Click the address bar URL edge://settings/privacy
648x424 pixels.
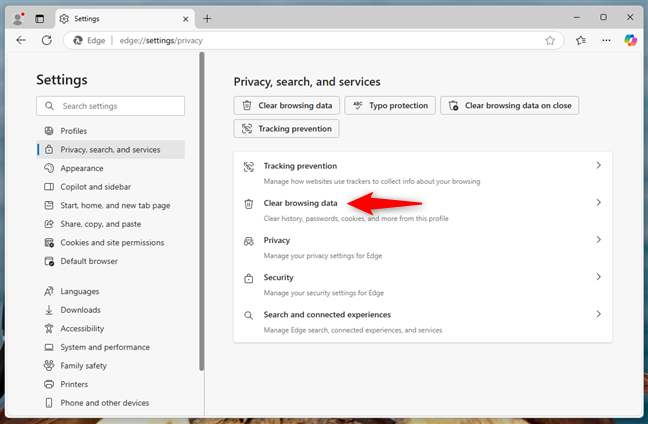(x=161, y=40)
